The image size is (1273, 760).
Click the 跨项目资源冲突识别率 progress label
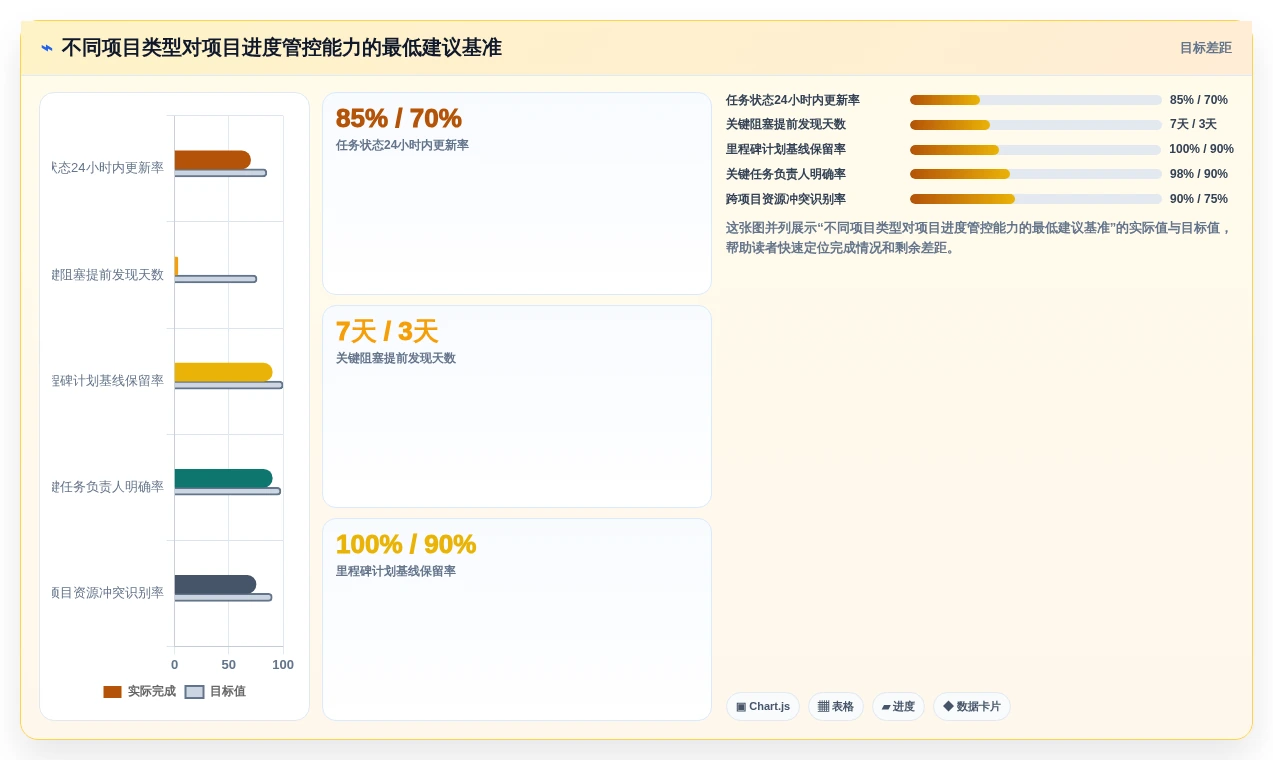(785, 199)
